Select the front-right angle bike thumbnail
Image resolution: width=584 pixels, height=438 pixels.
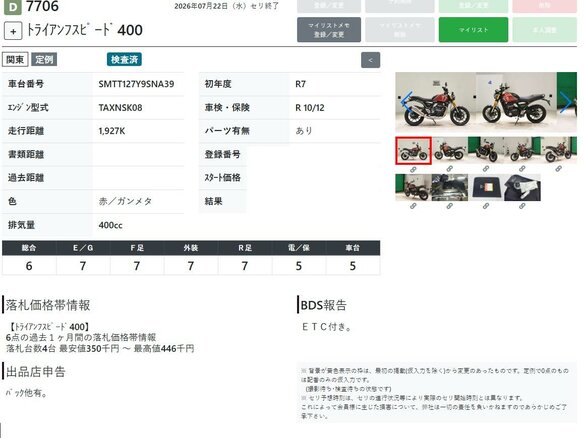click(x=522, y=150)
